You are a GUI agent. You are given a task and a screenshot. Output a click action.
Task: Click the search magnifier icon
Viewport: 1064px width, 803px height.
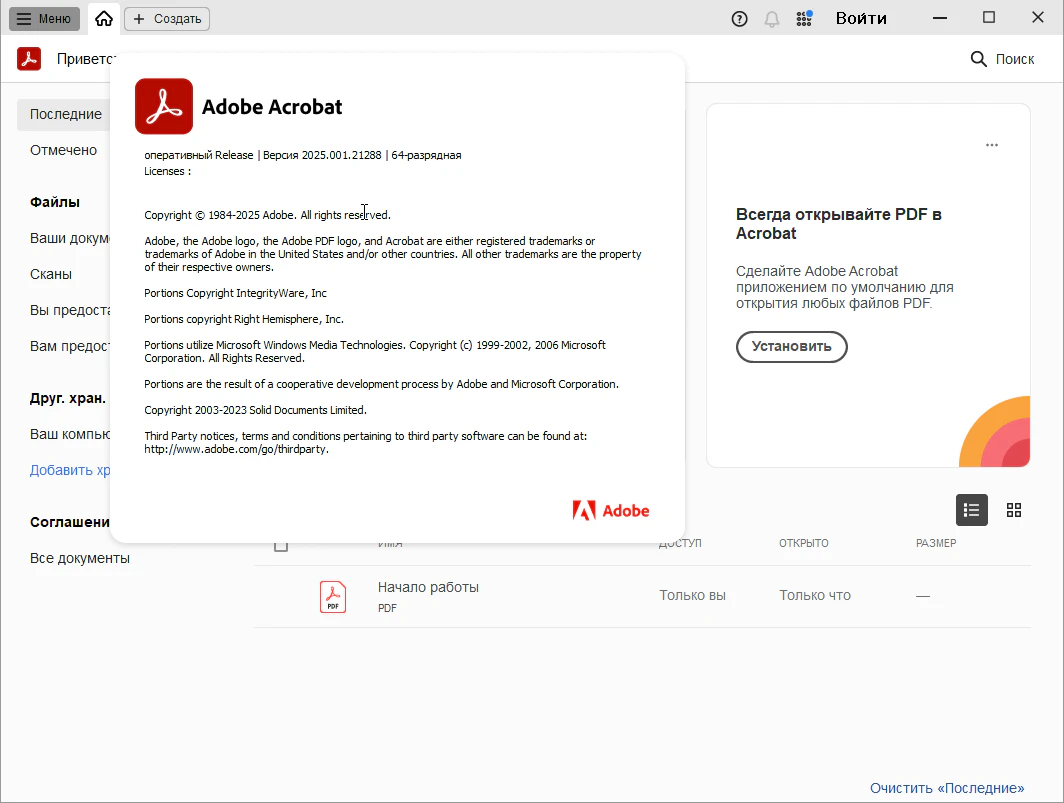(x=979, y=59)
